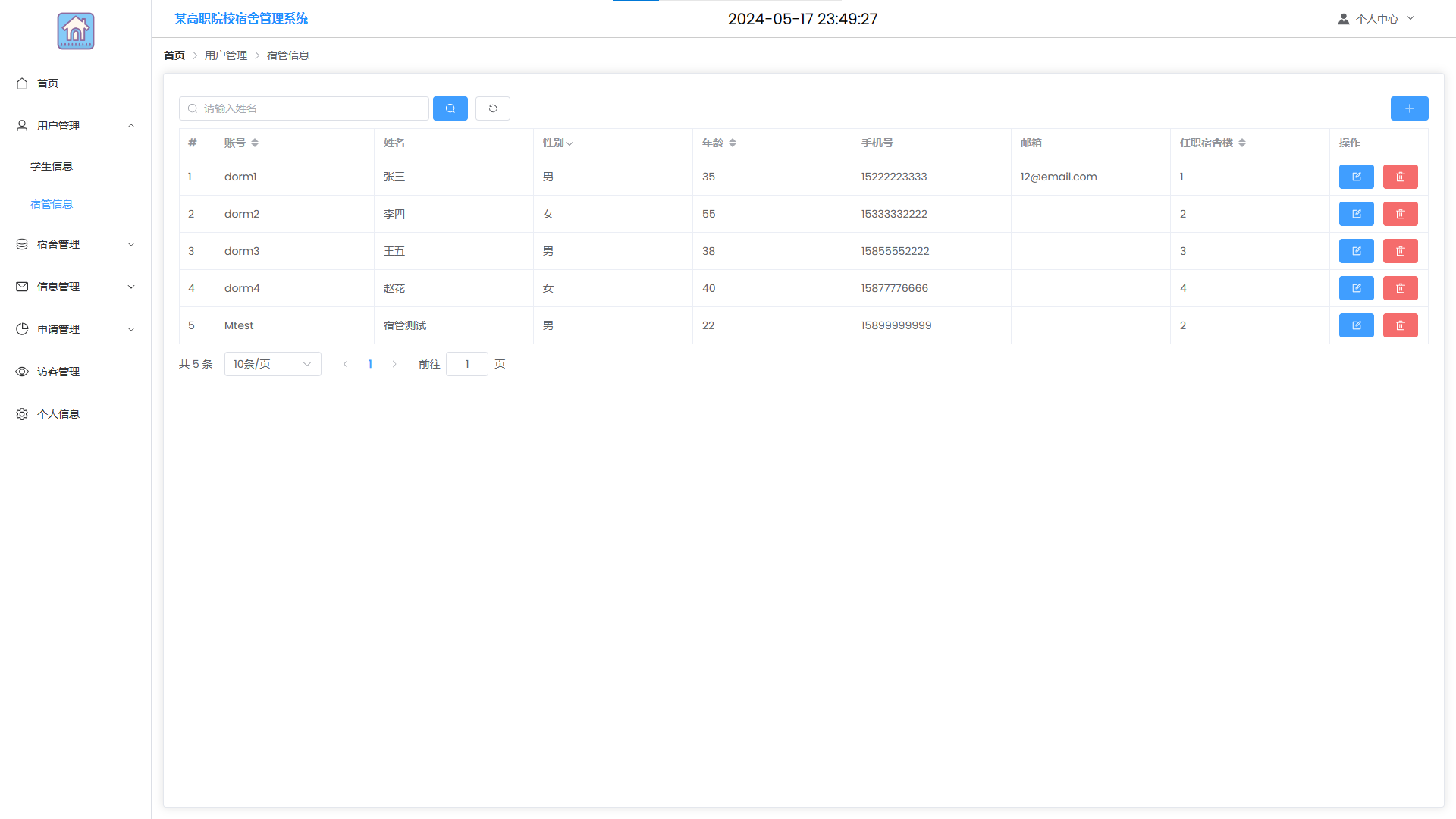Open the 10条/页 page size dropdown

pyautogui.click(x=272, y=364)
